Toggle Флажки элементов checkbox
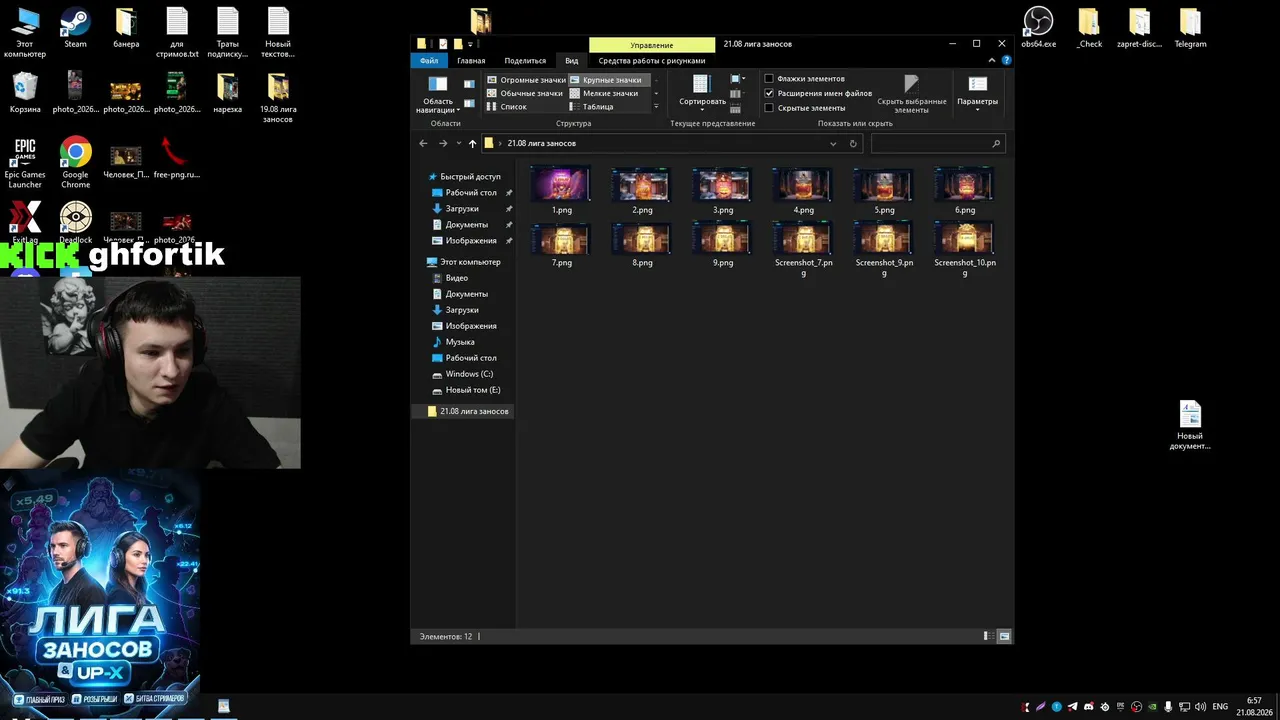 pos(769,78)
